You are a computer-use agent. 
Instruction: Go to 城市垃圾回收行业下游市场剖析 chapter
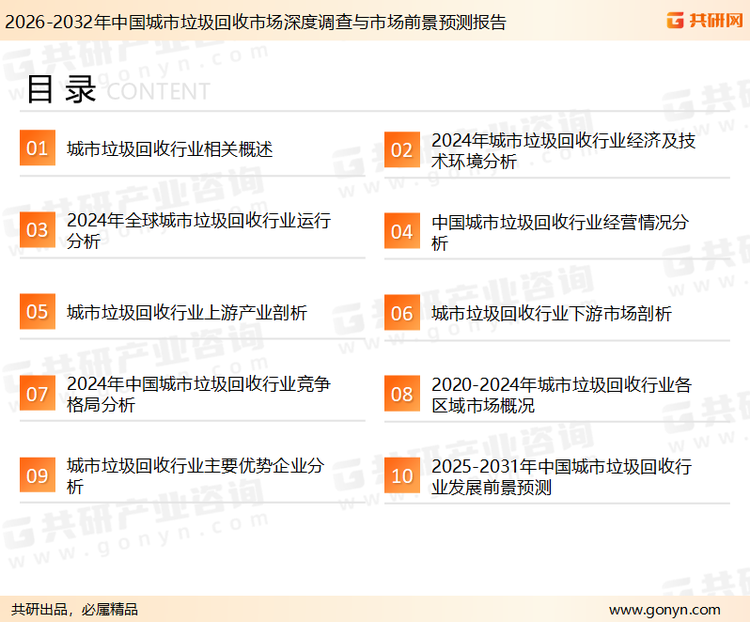click(x=551, y=313)
